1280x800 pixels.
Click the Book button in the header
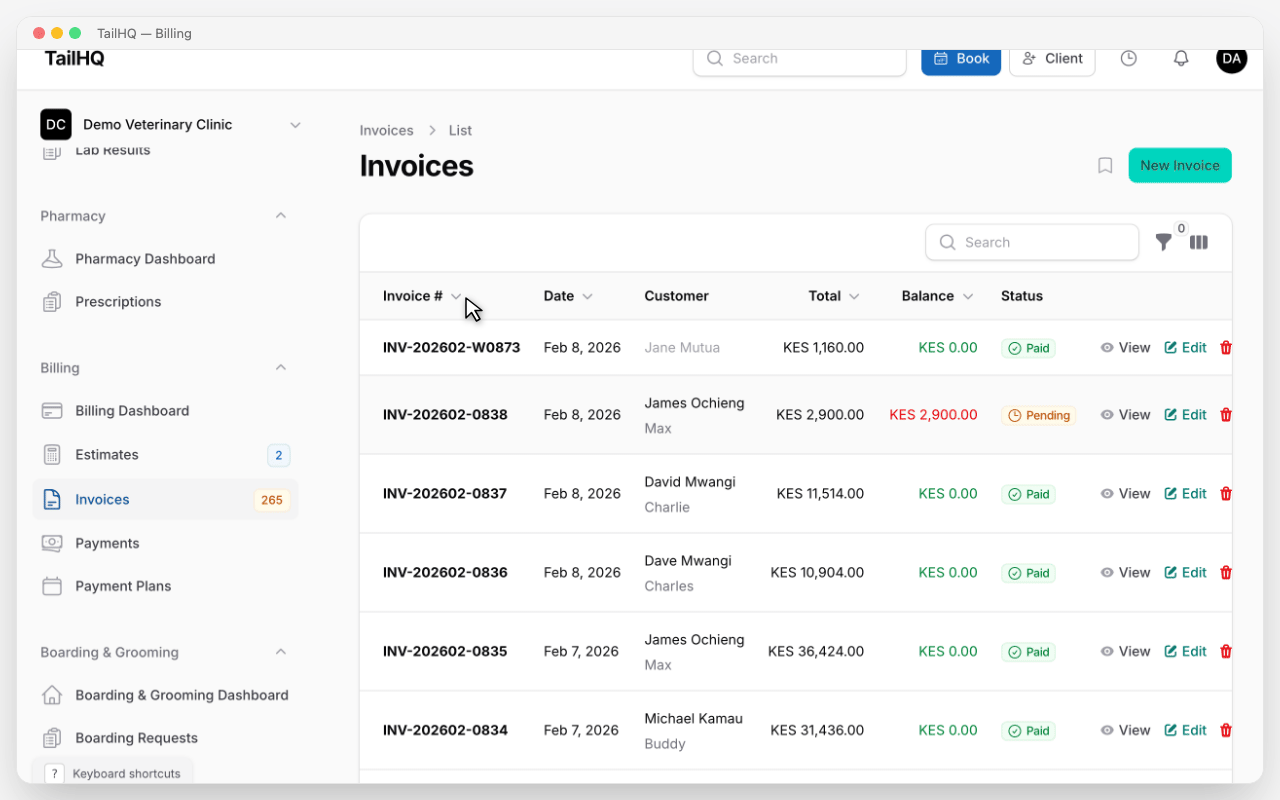pyautogui.click(x=960, y=59)
